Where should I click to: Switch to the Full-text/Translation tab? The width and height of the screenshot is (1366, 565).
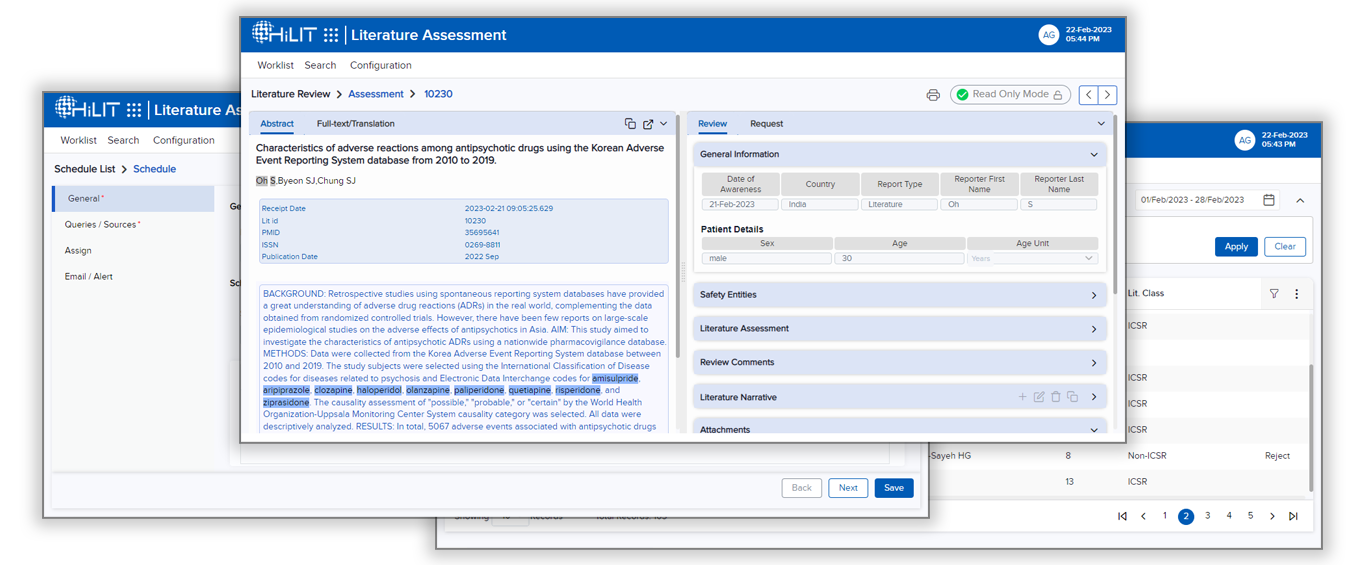(355, 124)
